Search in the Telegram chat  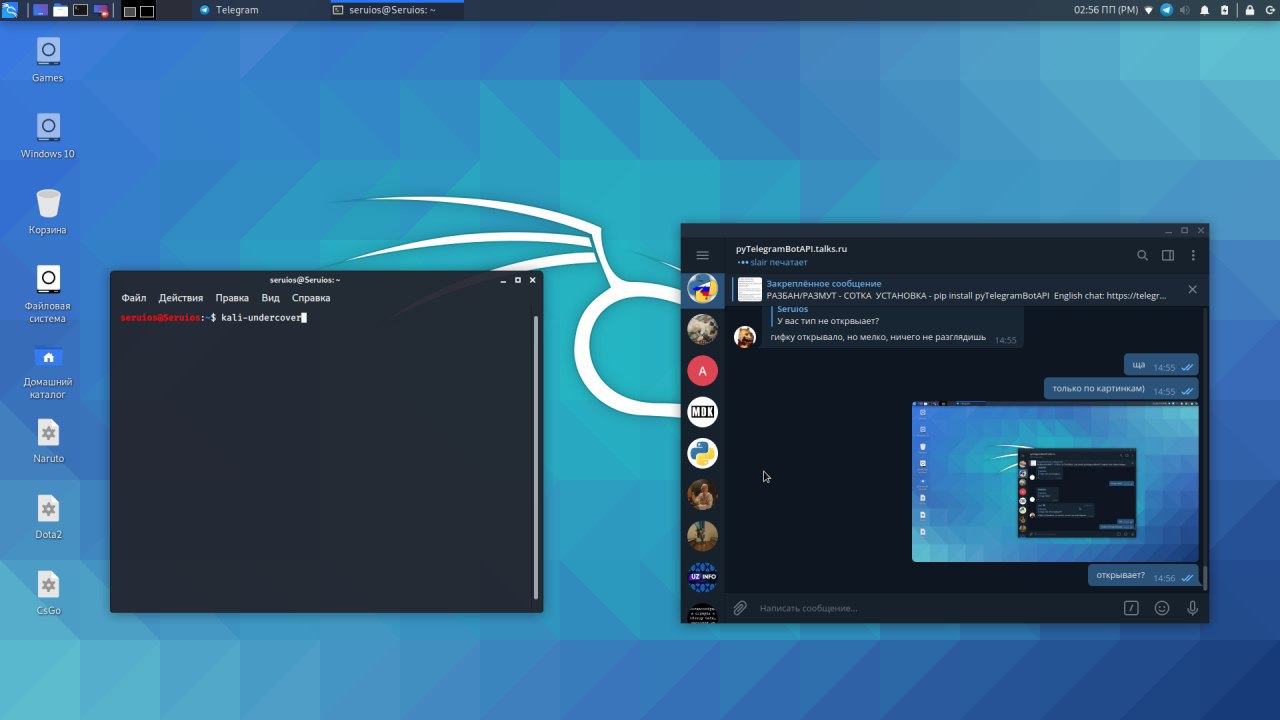(x=1142, y=256)
